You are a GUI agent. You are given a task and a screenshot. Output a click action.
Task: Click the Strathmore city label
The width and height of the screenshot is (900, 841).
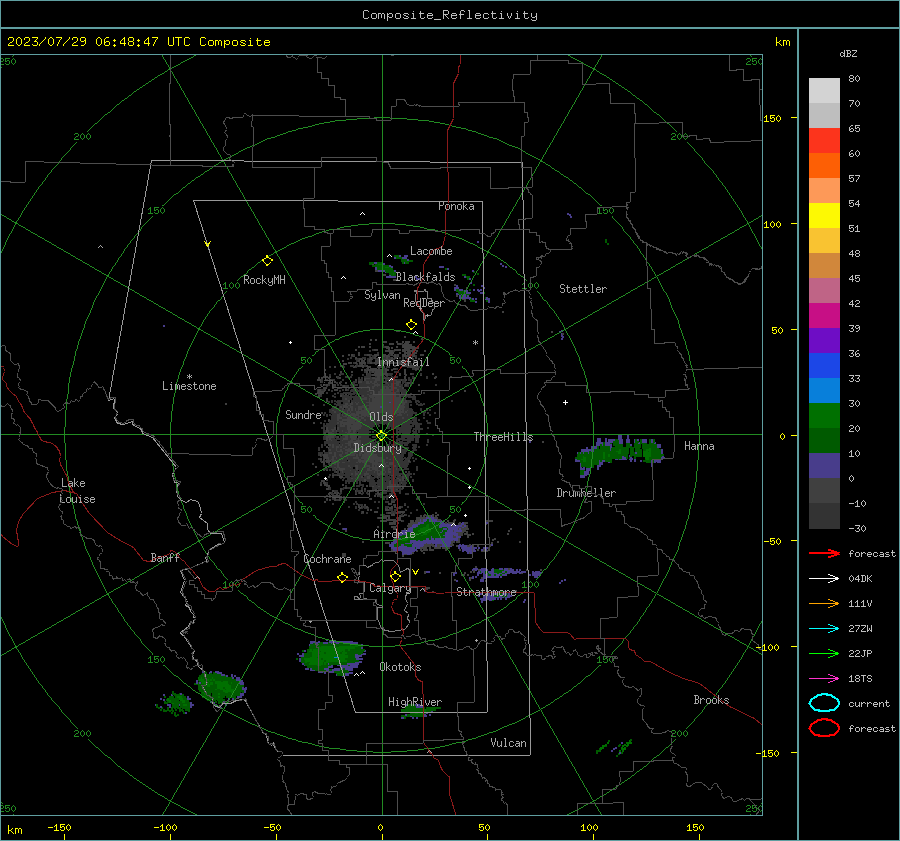pos(486,592)
